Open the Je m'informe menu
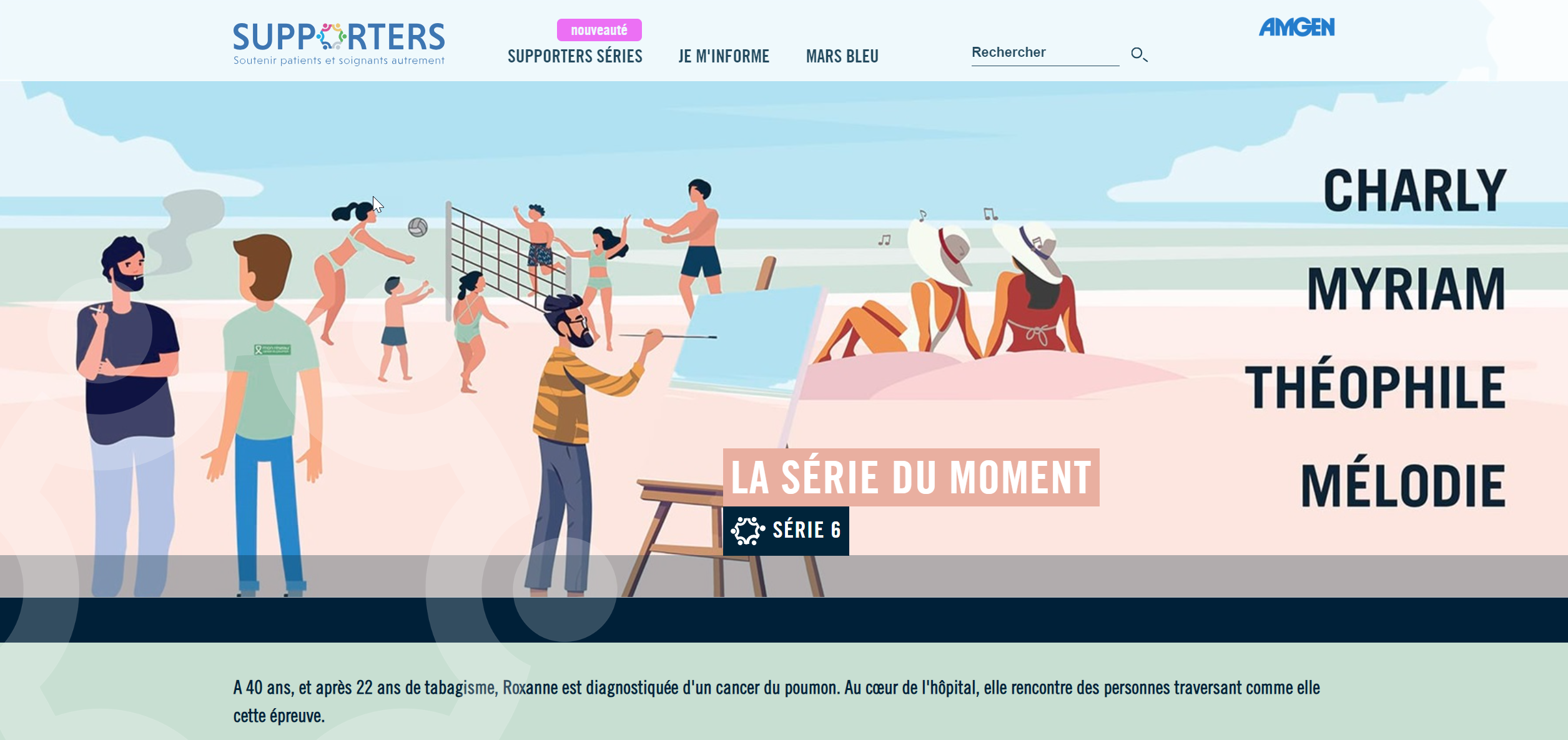This screenshot has width=1568, height=740. [724, 56]
